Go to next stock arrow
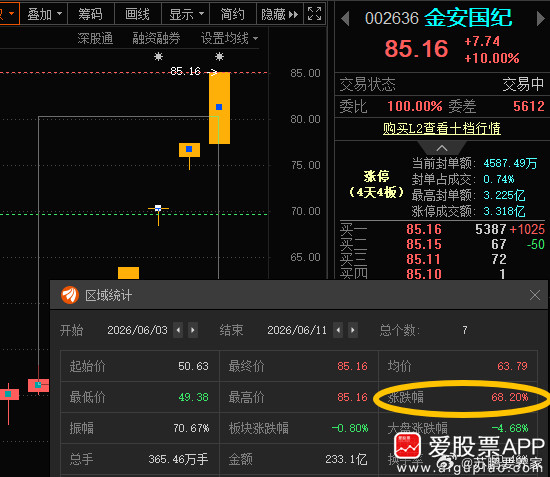This screenshot has width=550, height=477. point(541,19)
